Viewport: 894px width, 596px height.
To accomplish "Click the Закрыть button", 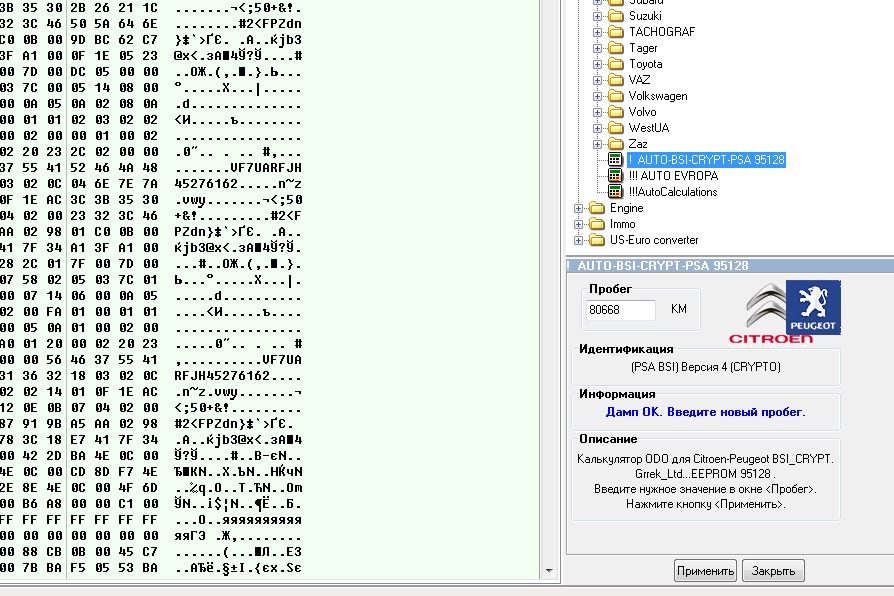I will click(773, 571).
